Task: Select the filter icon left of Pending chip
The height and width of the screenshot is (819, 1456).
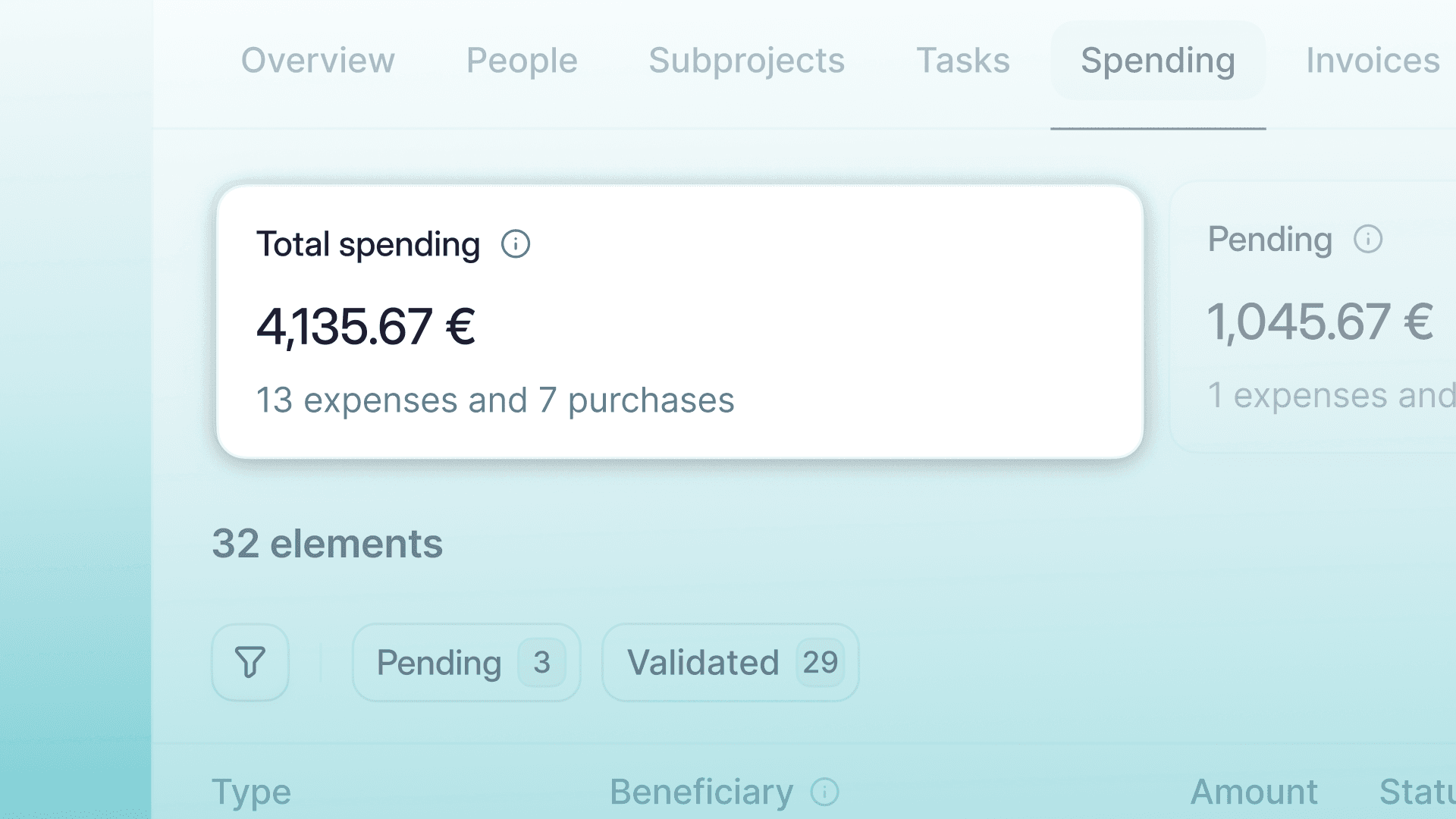Action: click(250, 662)
